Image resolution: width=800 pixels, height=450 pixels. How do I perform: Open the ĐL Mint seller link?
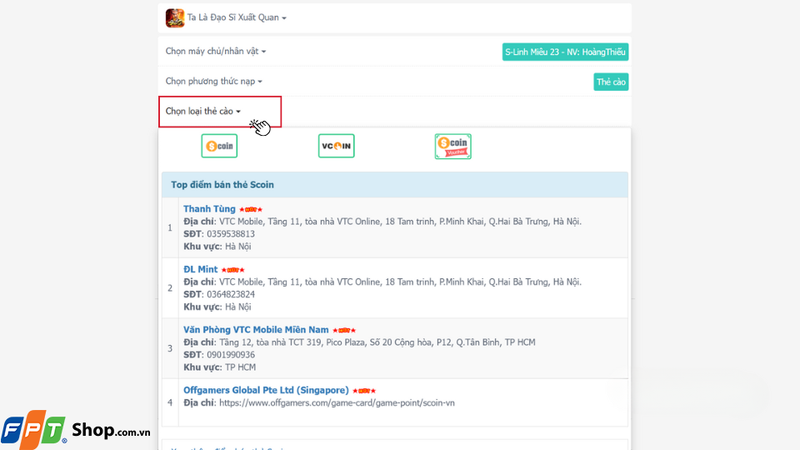pyautogui.click(x=201, y=269)
